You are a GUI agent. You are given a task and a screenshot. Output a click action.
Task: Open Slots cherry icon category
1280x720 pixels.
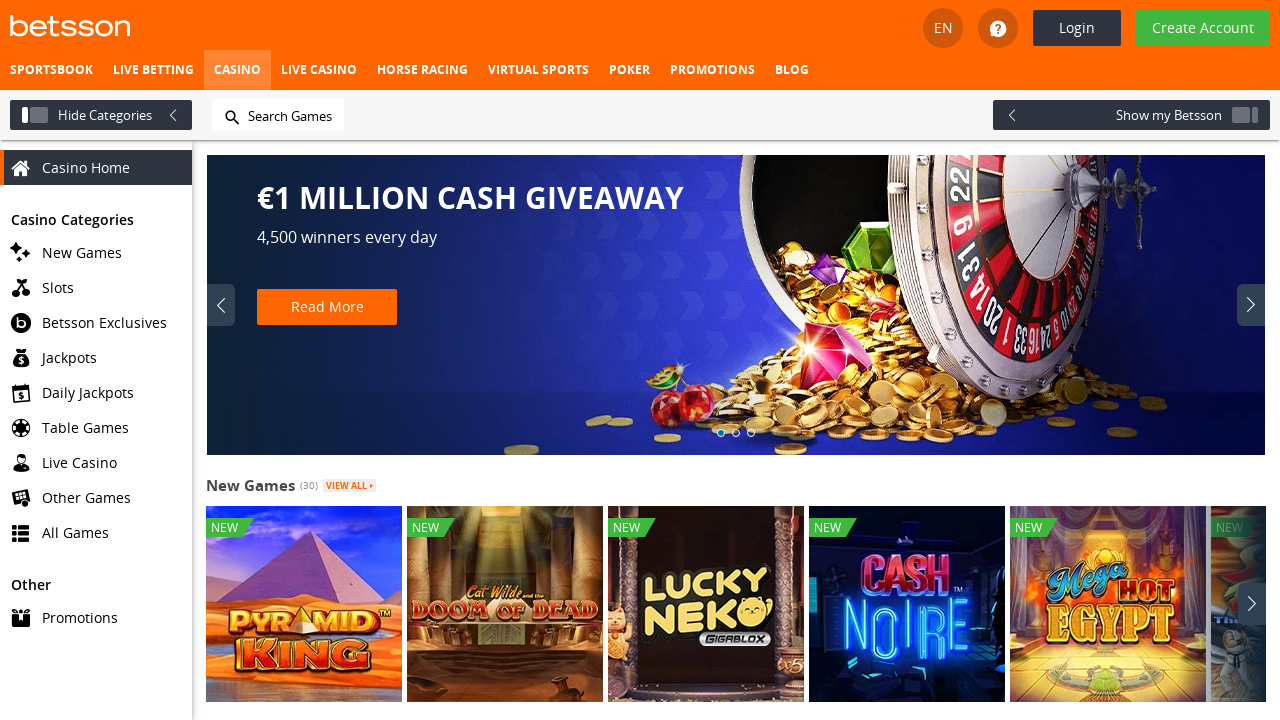point(20,288)
